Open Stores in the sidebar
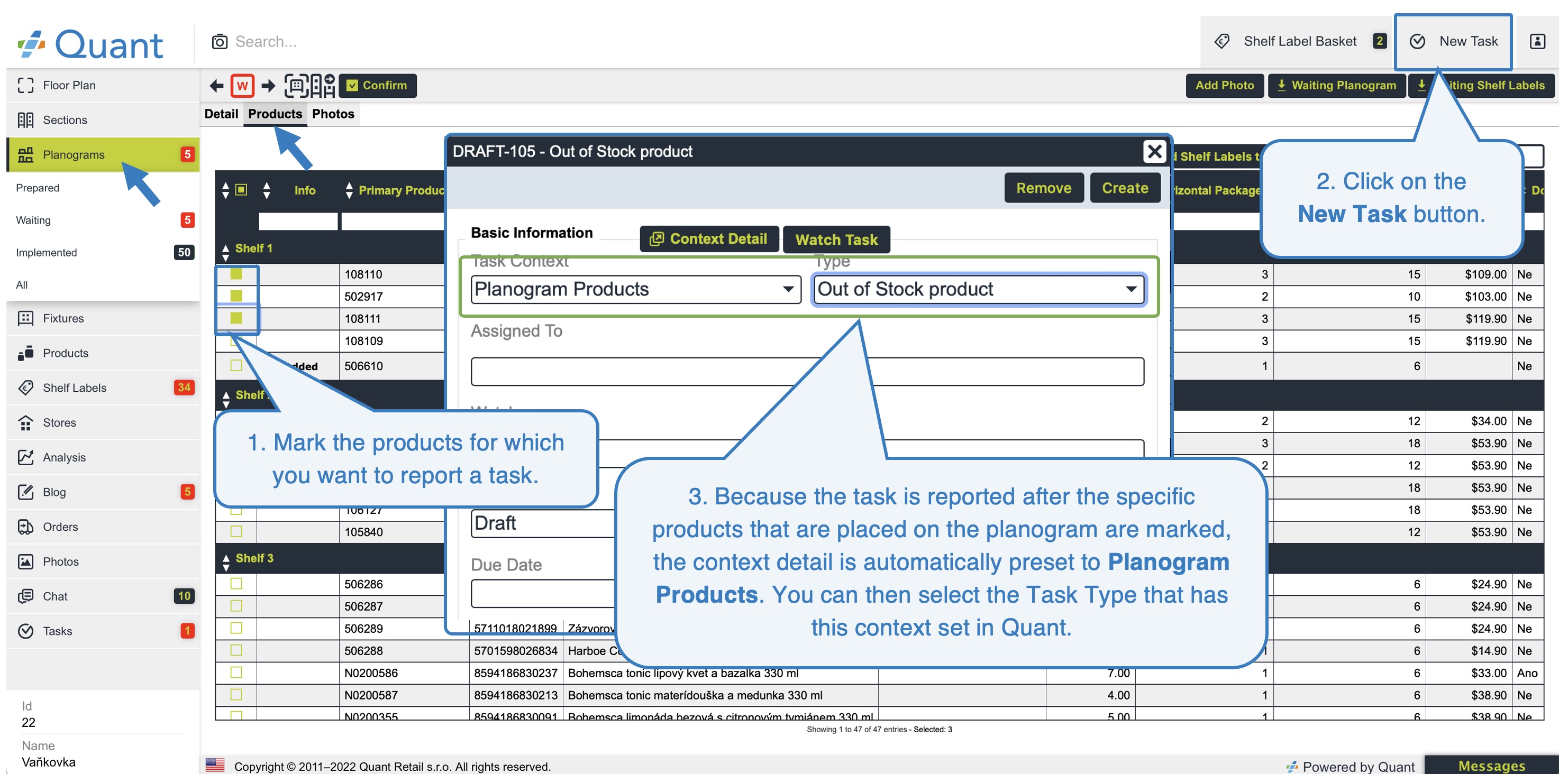Viewport: 1568px width, 774px height. [x=102, y=422]
